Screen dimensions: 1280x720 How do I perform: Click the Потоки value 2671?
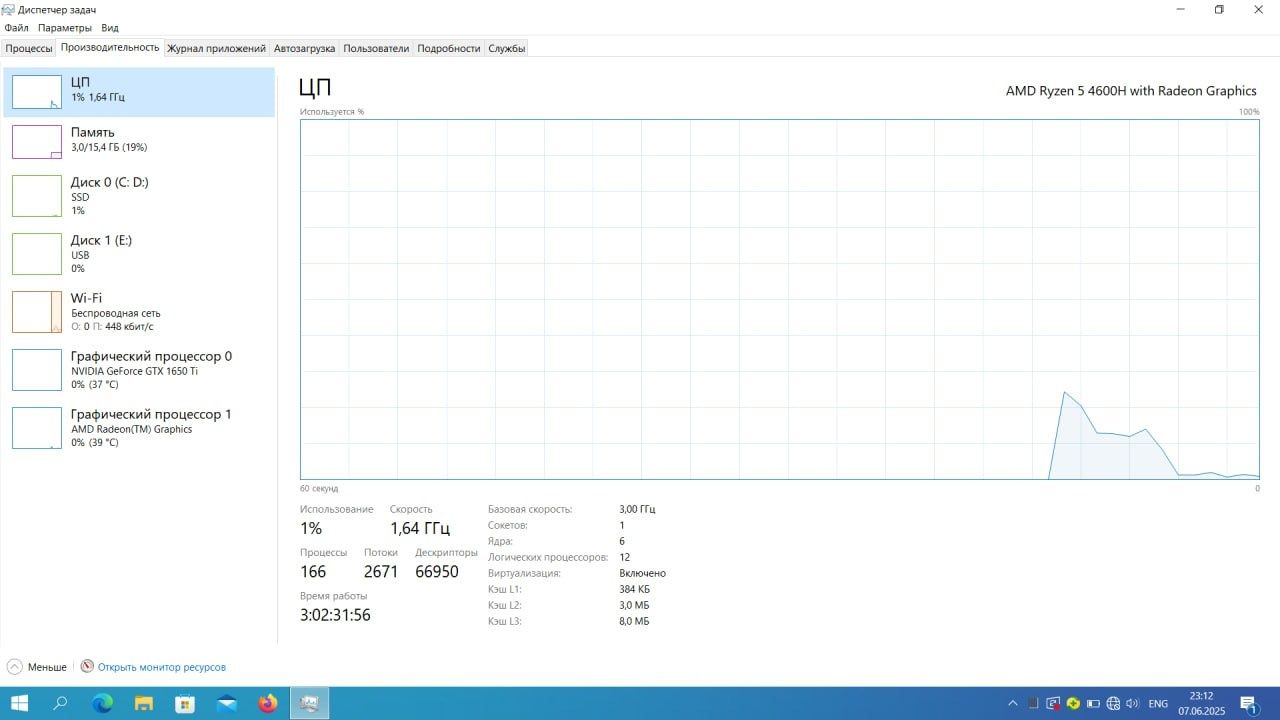click(x=381, y=572)
